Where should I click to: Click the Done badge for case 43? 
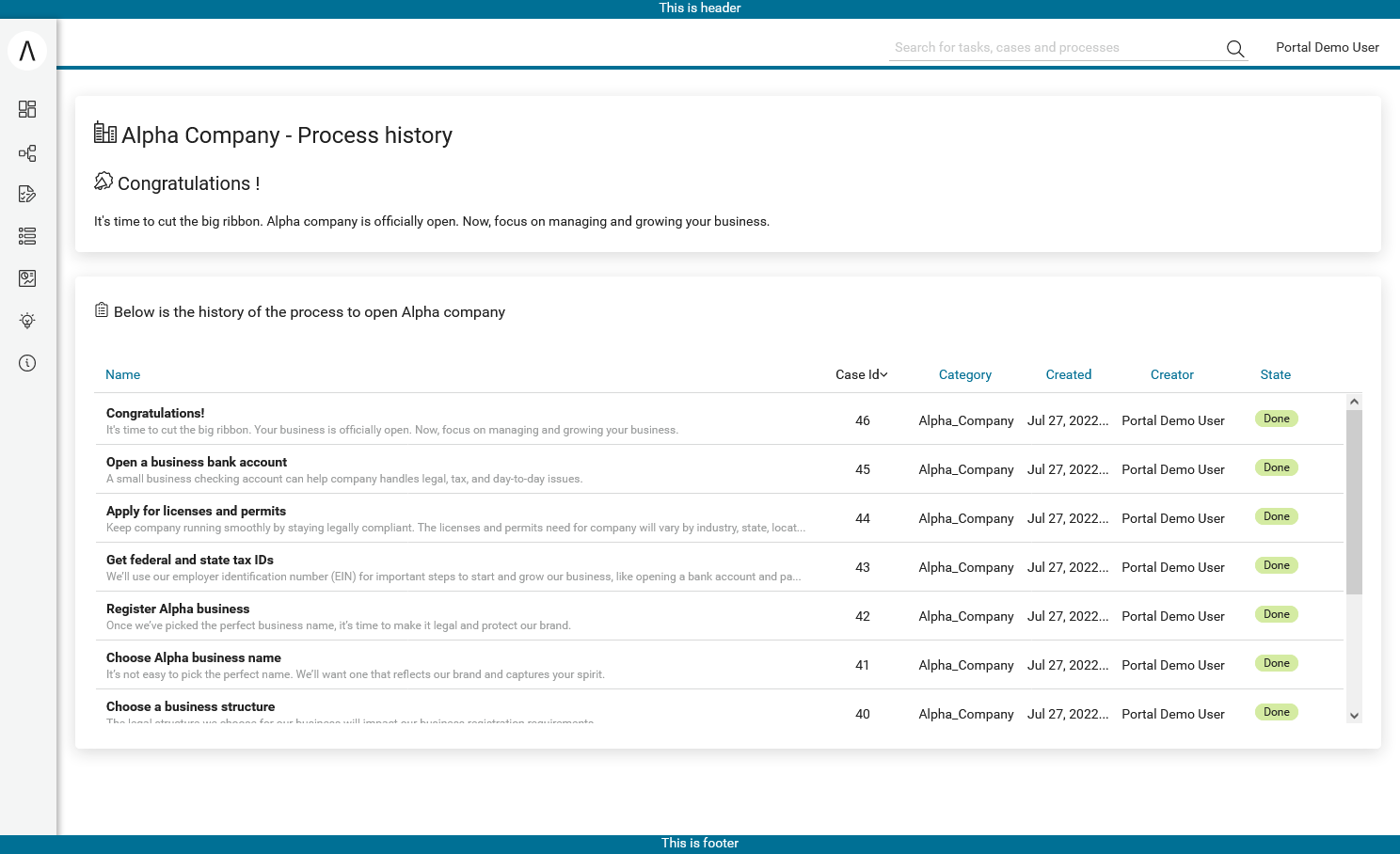tap(1277, 565)
